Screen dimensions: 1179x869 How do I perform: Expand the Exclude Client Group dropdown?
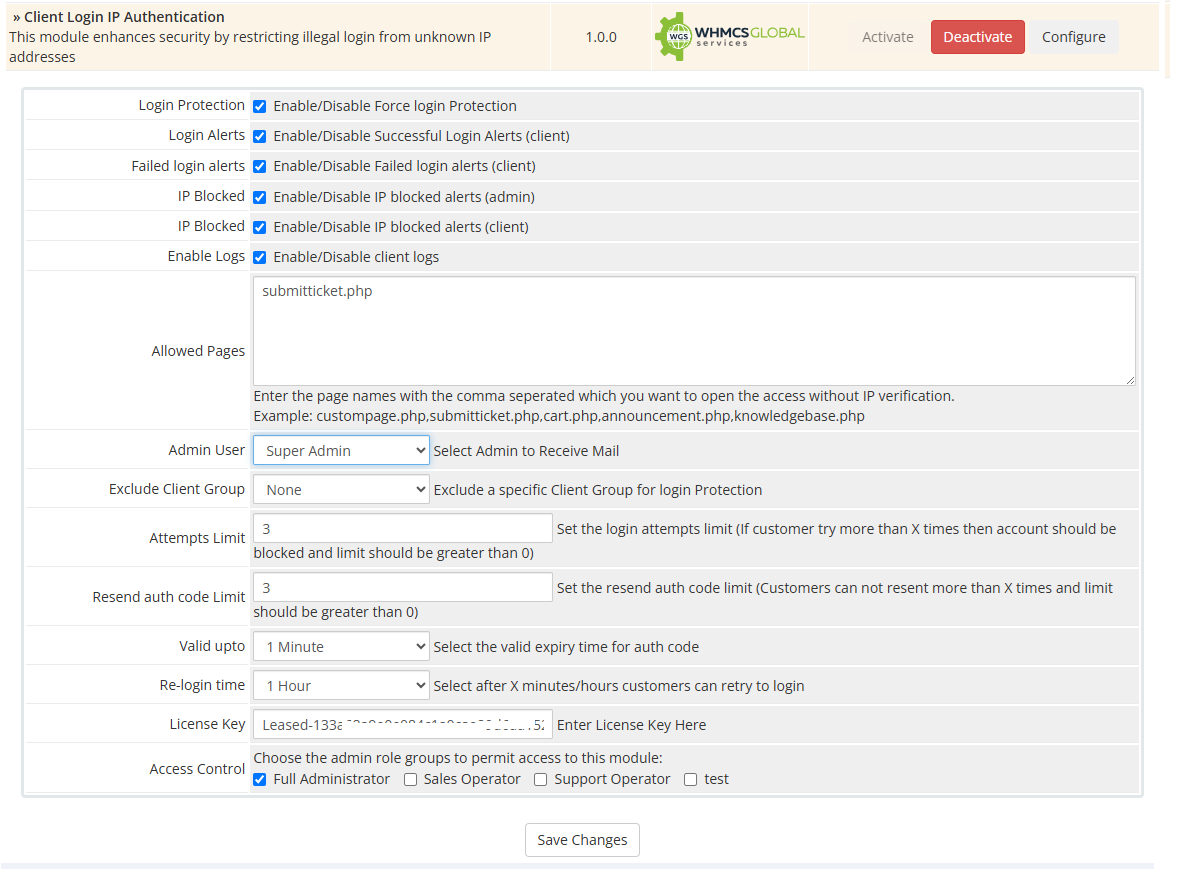point(341,490)
